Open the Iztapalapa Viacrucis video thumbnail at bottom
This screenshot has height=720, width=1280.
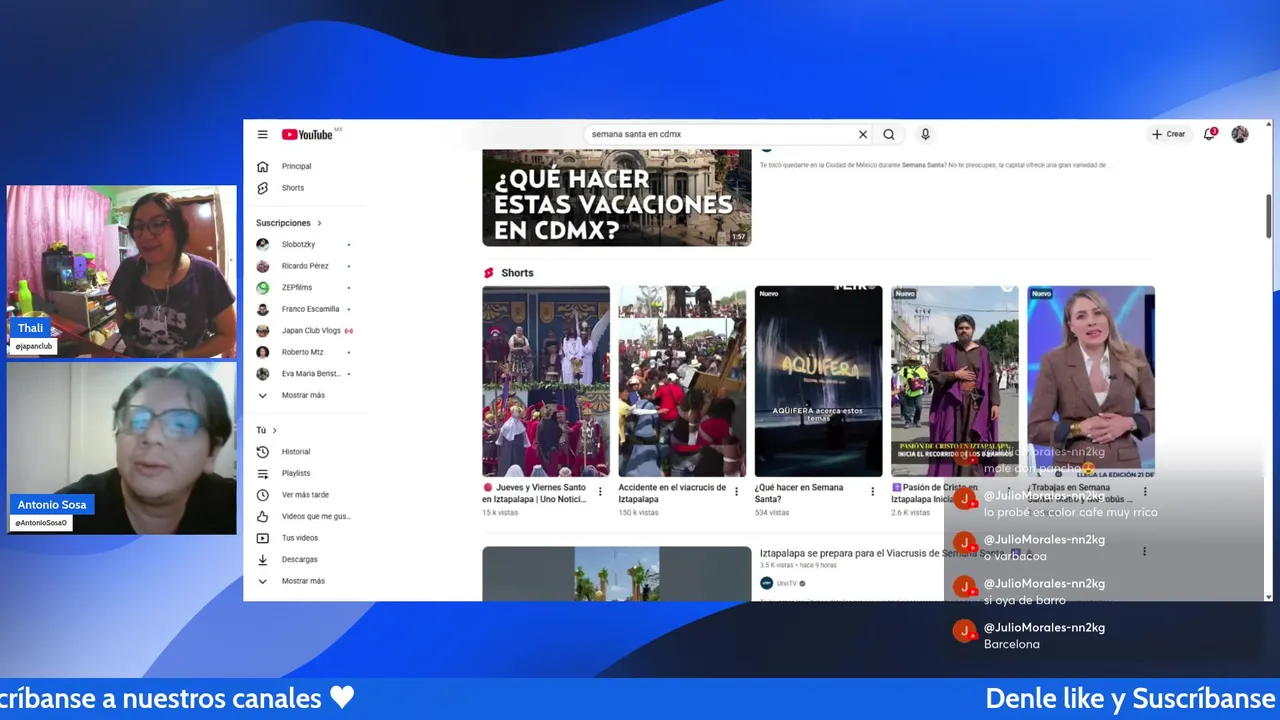tap(616, 574)
